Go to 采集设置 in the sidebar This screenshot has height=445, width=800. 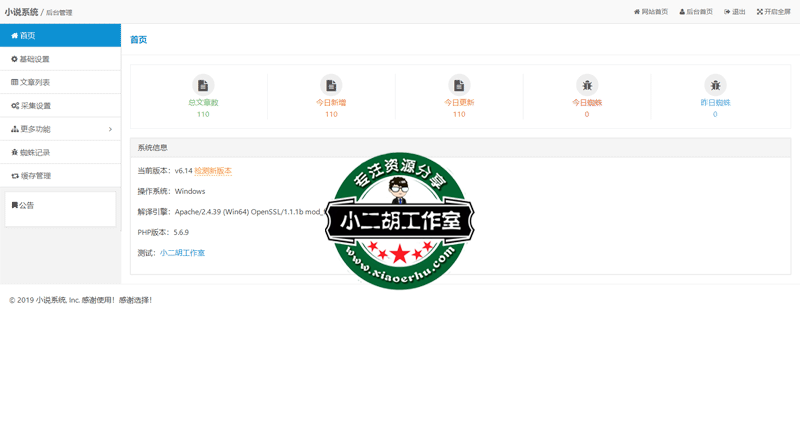(x=35, y=106)
